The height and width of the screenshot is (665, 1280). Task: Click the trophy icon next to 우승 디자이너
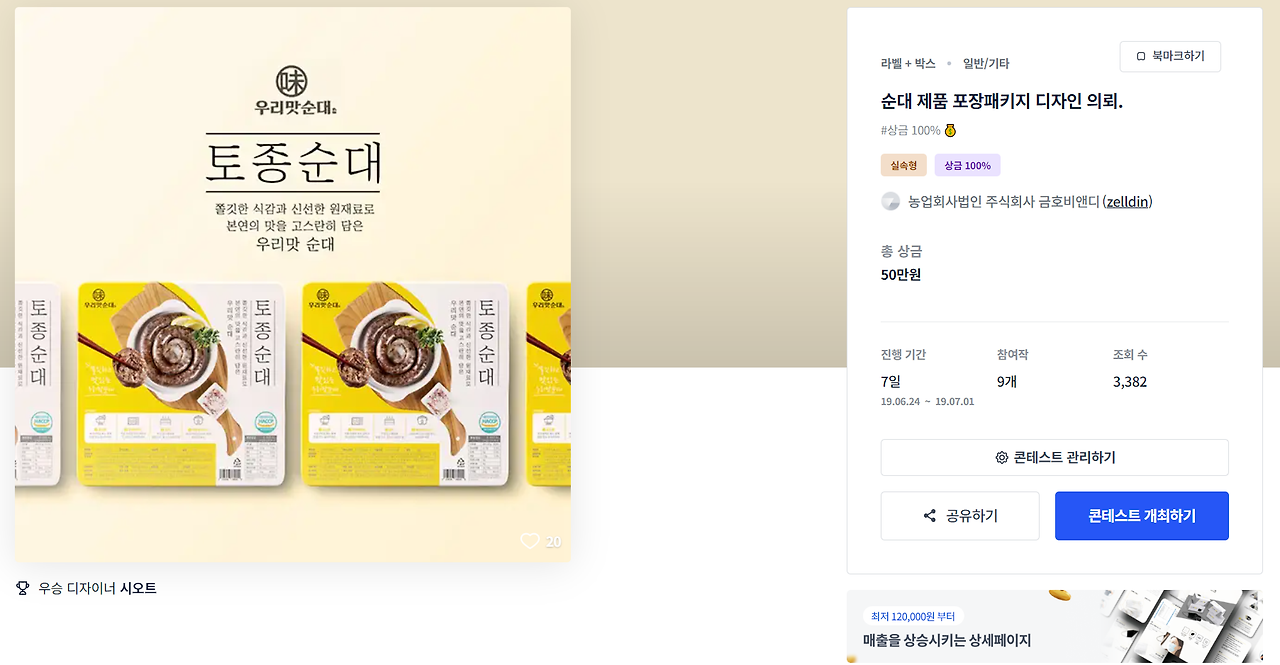click(x=23, y=588)
